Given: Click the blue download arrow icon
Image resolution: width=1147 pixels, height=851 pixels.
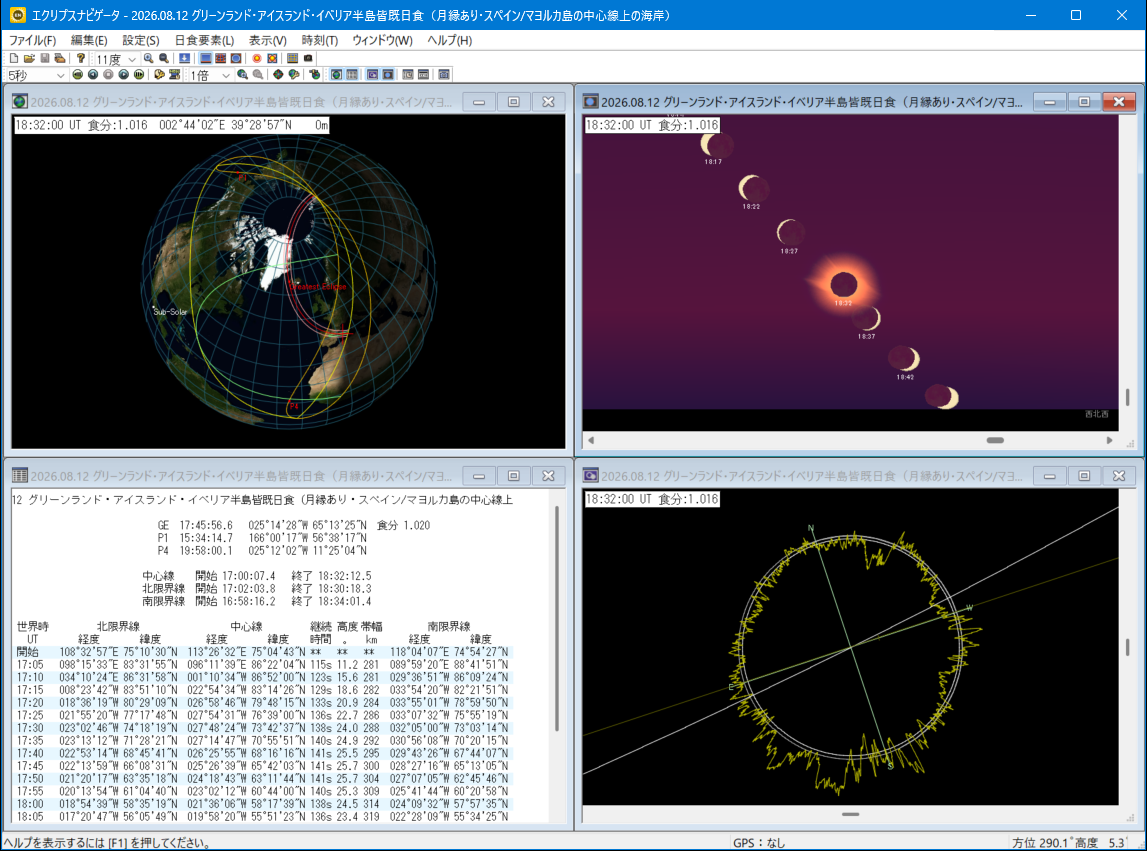Looking at the screenshot, I should pyautogui.click(x=185, y=59).
